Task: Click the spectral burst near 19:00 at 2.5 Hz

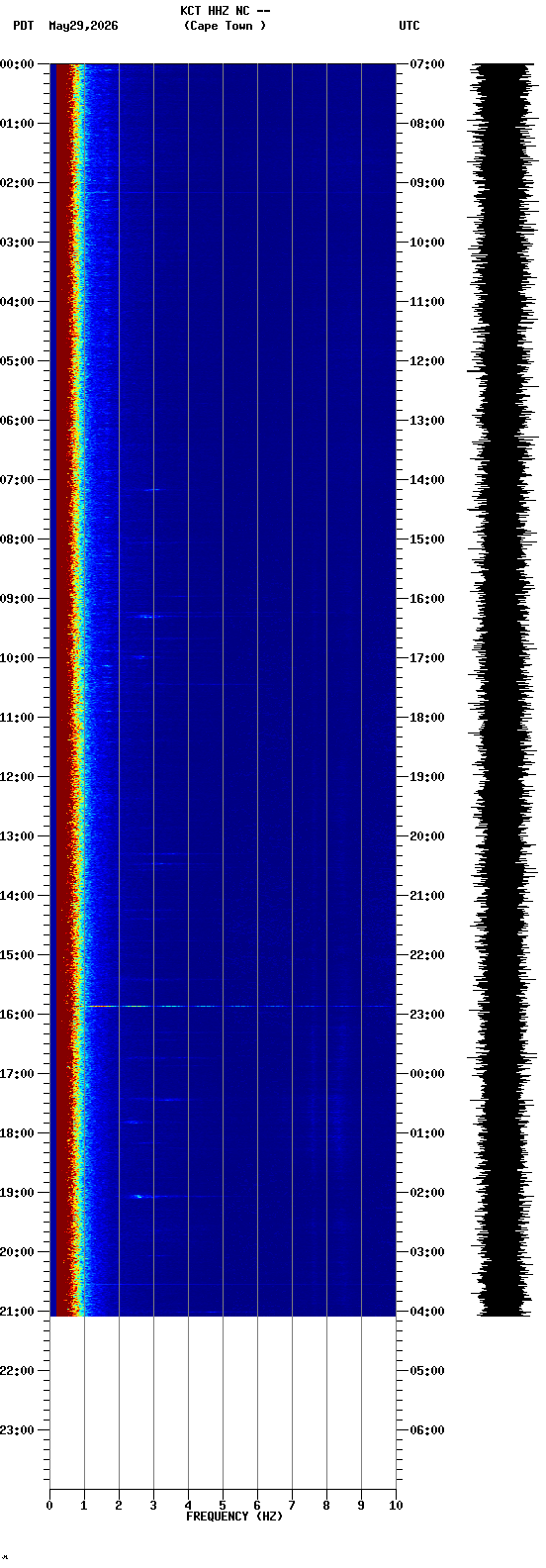Action: point(137,1197)
